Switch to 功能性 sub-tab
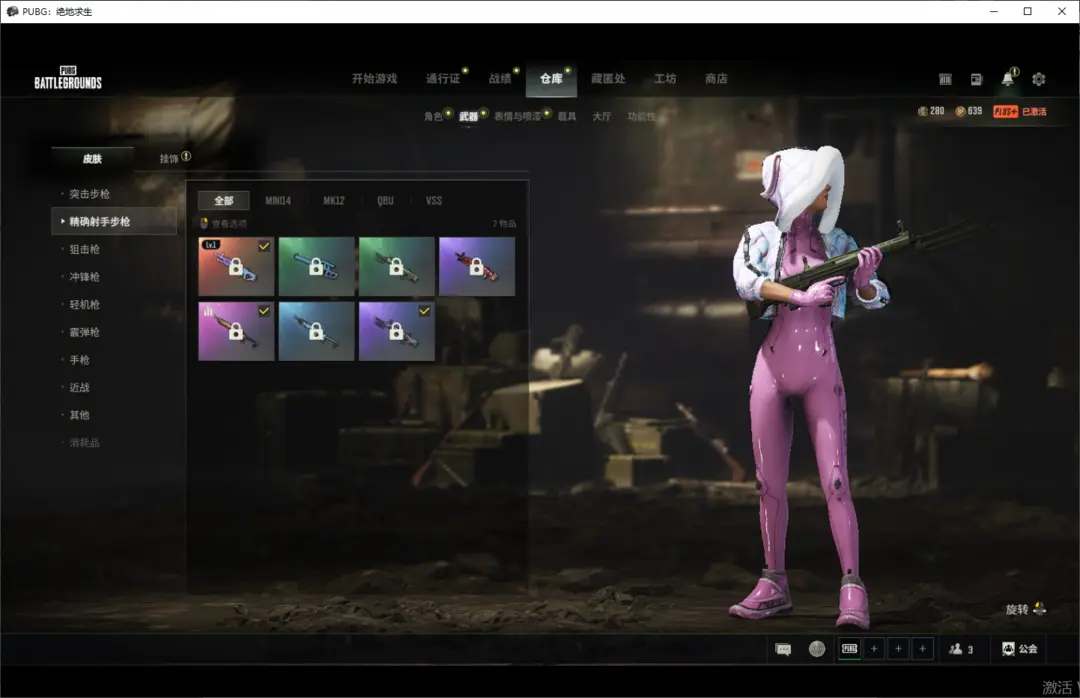This screenshot has height=698, width=1080. [x=641, y=116]
